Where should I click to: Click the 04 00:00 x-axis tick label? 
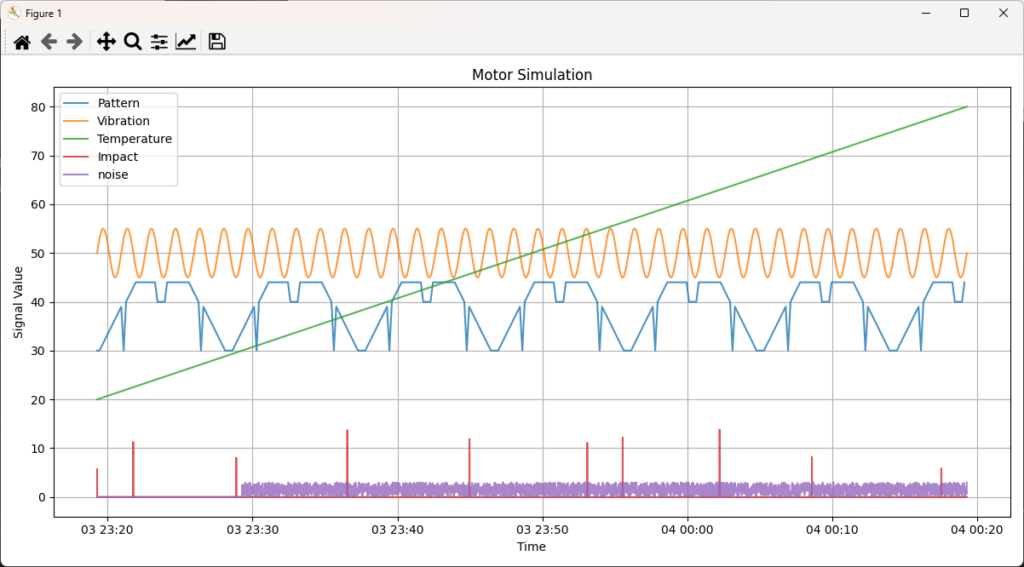click(690, 529)
